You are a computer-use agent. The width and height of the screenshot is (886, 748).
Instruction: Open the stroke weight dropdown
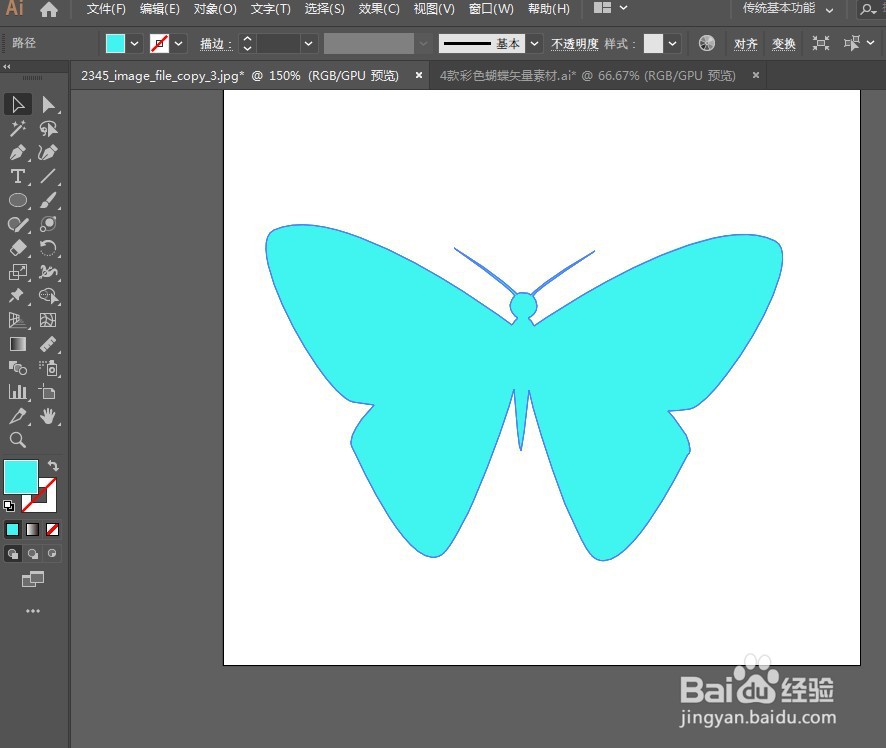(309, 44)
